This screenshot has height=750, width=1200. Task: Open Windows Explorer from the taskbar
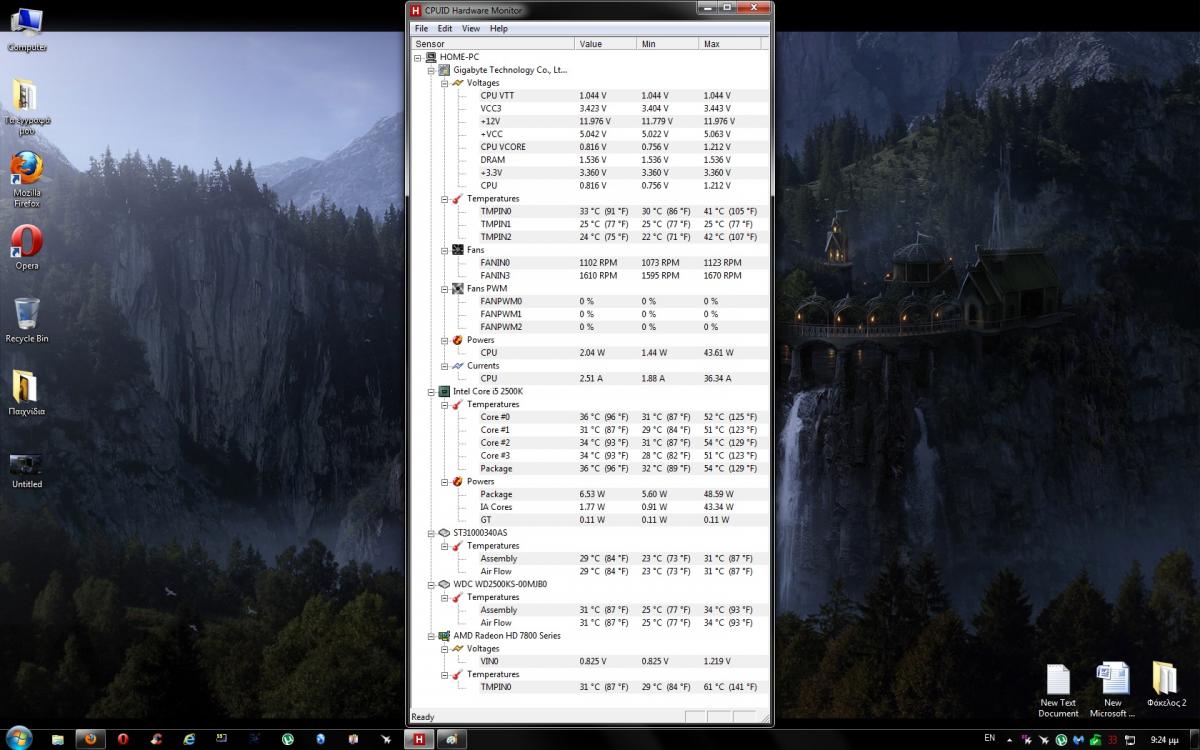pyautogui.click(x=58, y=739)
